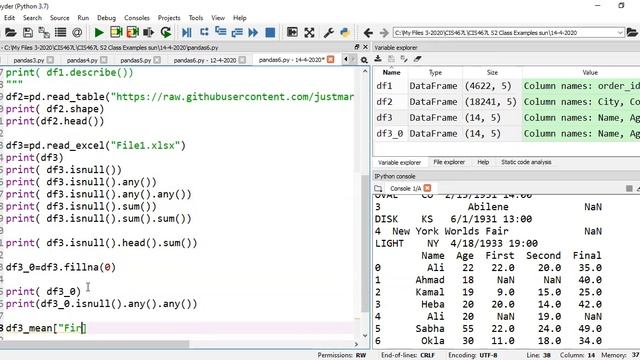Run the current cell icon
The width and height of the screenshot is (640, 360).
click(x=116, y=32)
